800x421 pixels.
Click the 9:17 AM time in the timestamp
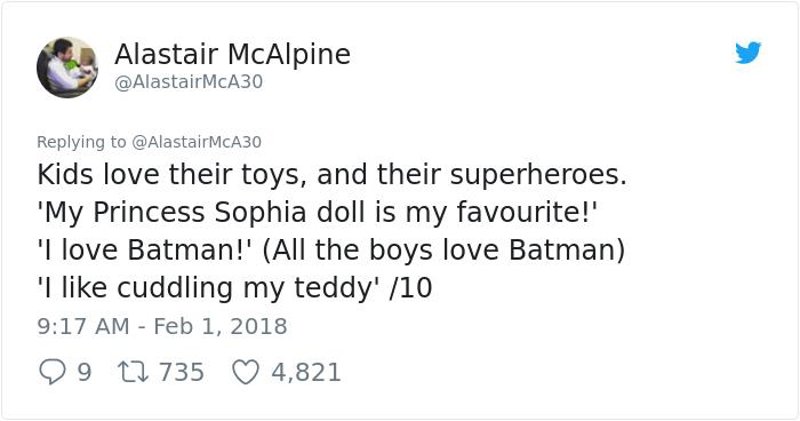point(82,326)
